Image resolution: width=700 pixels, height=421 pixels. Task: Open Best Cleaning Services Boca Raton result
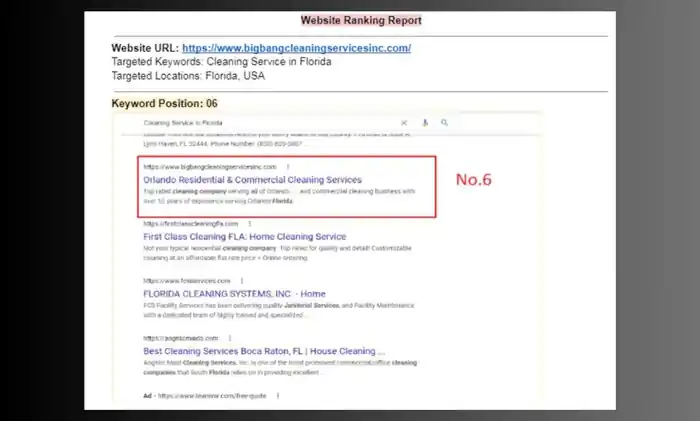[264, 351]
